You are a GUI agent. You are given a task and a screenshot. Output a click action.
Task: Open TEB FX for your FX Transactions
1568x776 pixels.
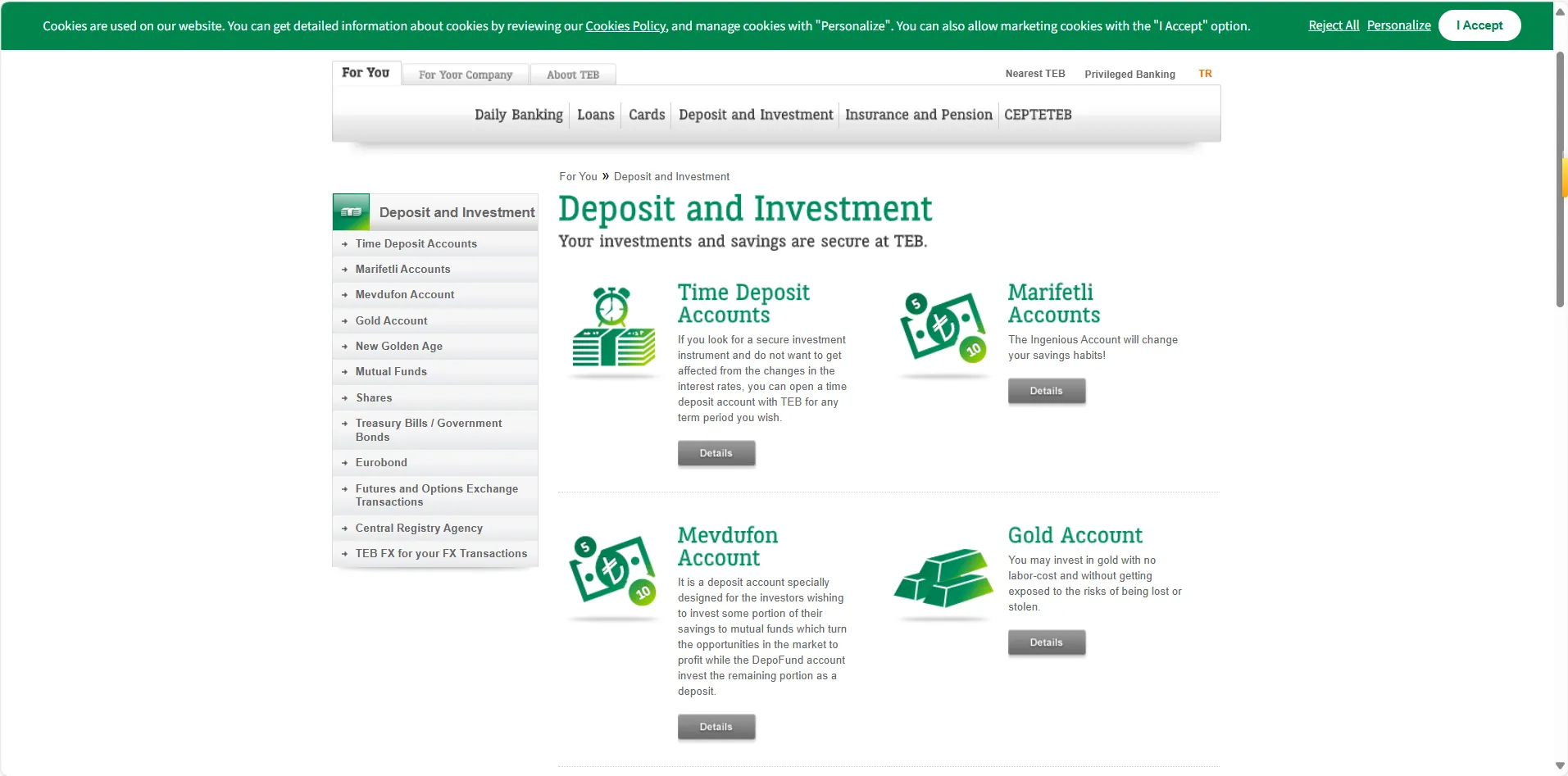pos(435,553)
